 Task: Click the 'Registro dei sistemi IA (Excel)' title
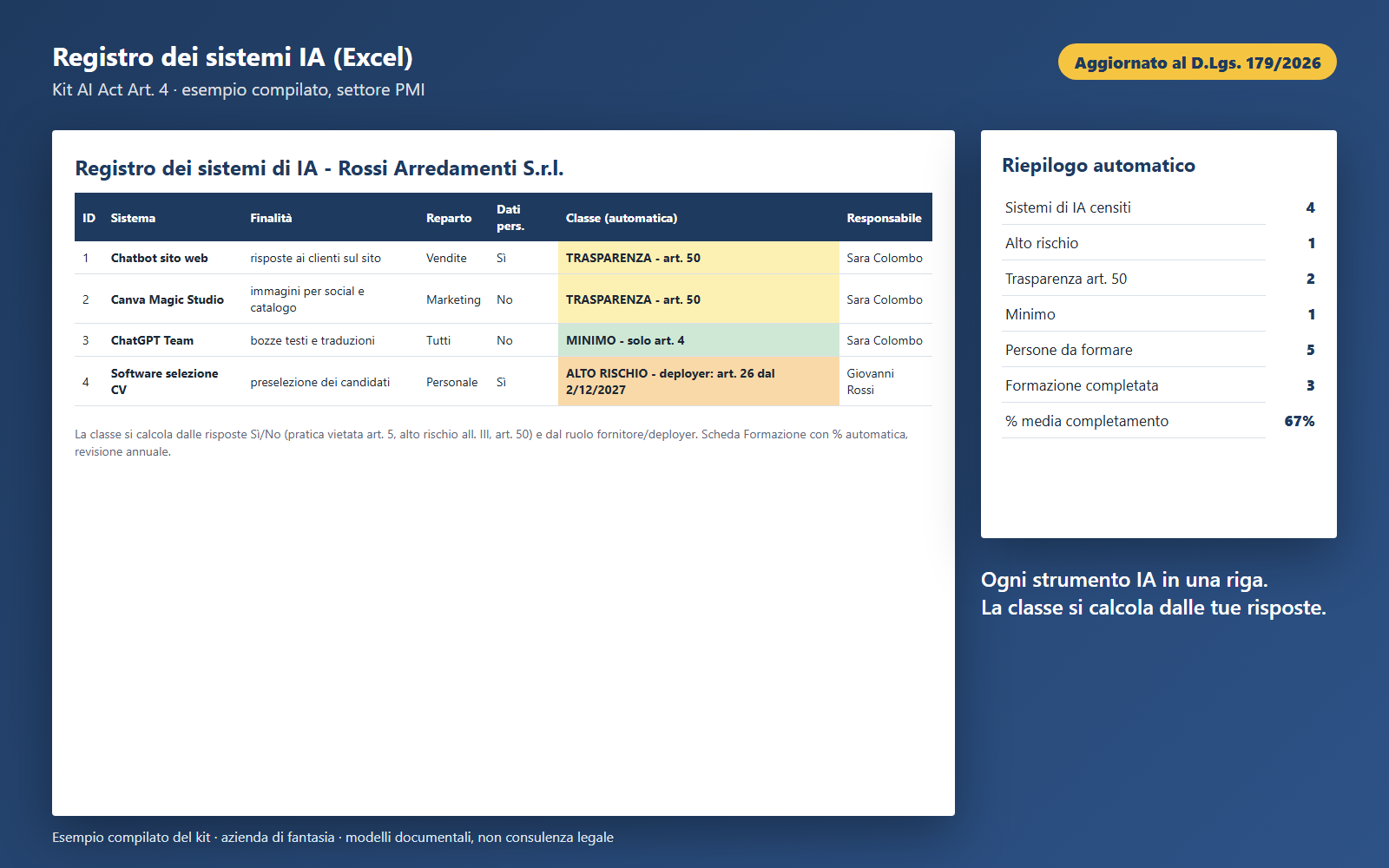[x=233, y=57]
